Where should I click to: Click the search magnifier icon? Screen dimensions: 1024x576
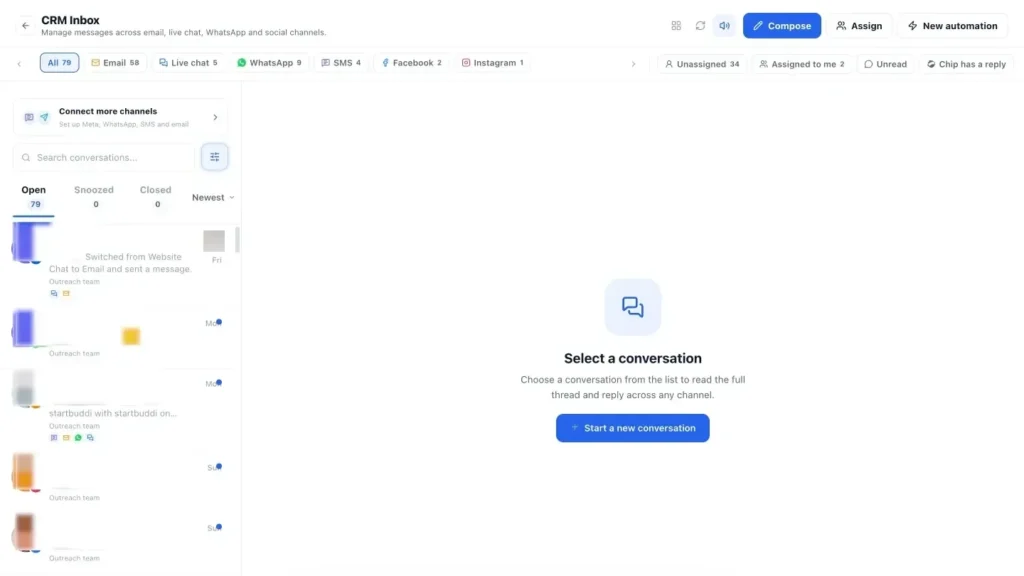click(x=26, y=157)
